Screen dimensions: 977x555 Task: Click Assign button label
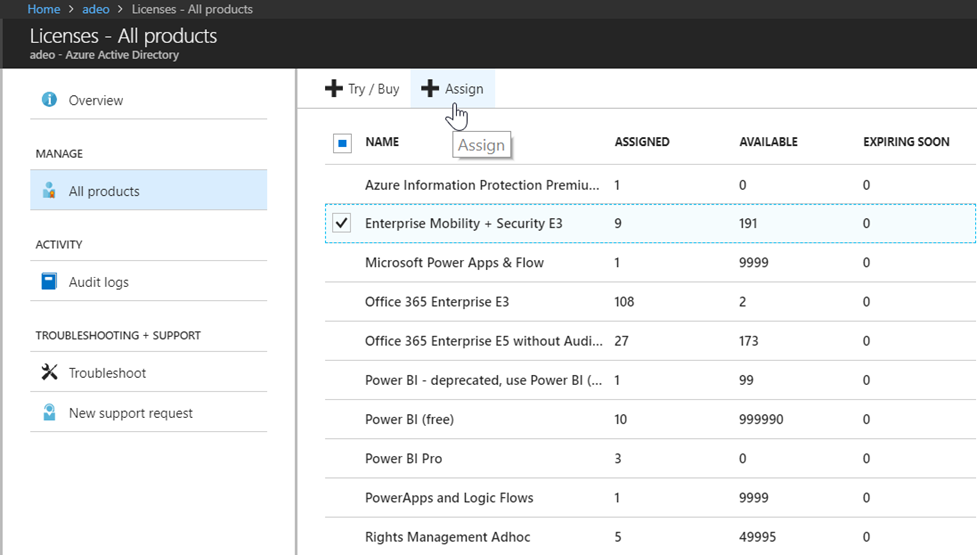(x=464, y=89)
